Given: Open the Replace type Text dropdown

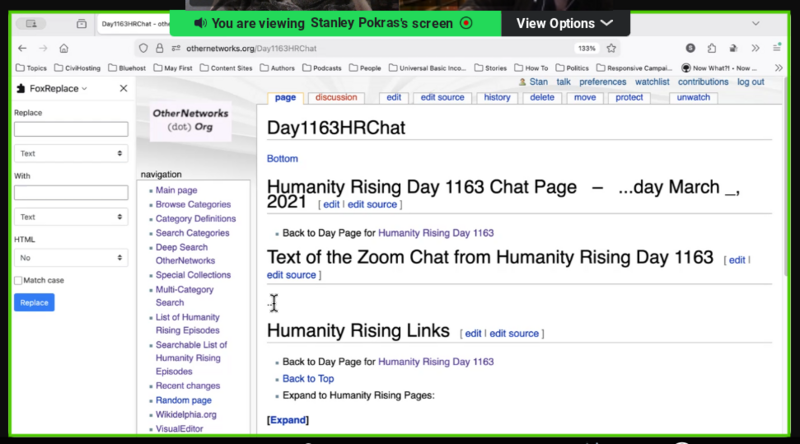Looking at the screenshot, I should pyautogui.click(x=71, y=153).
